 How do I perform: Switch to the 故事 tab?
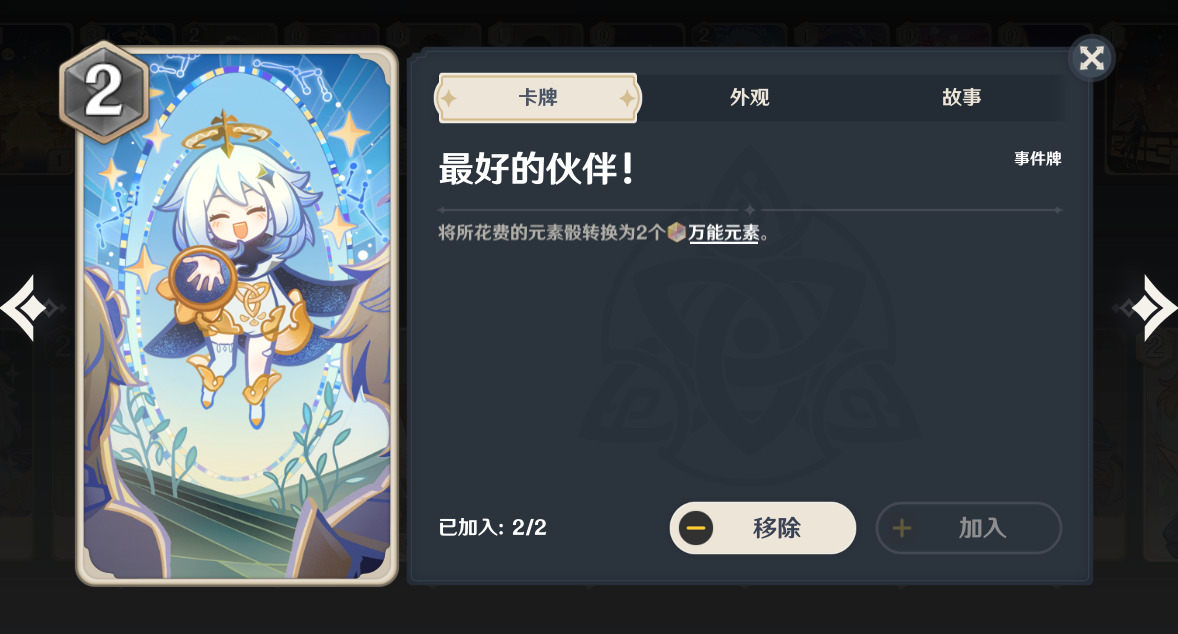961,98
